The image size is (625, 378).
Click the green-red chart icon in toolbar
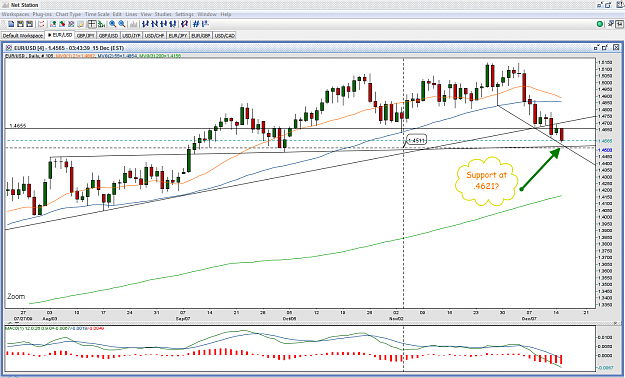click(62, 24)
